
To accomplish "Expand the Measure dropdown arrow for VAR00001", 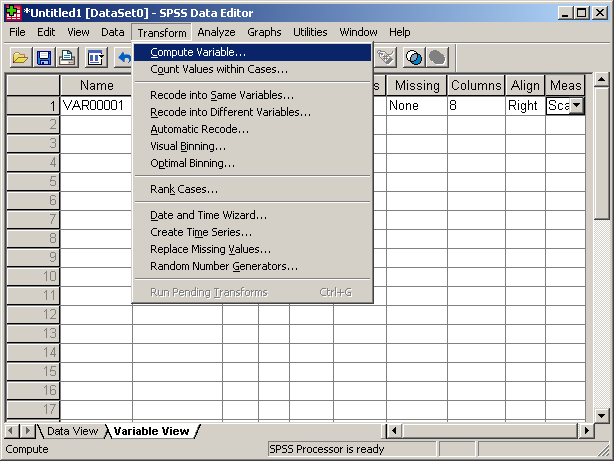I will (576, 105).
